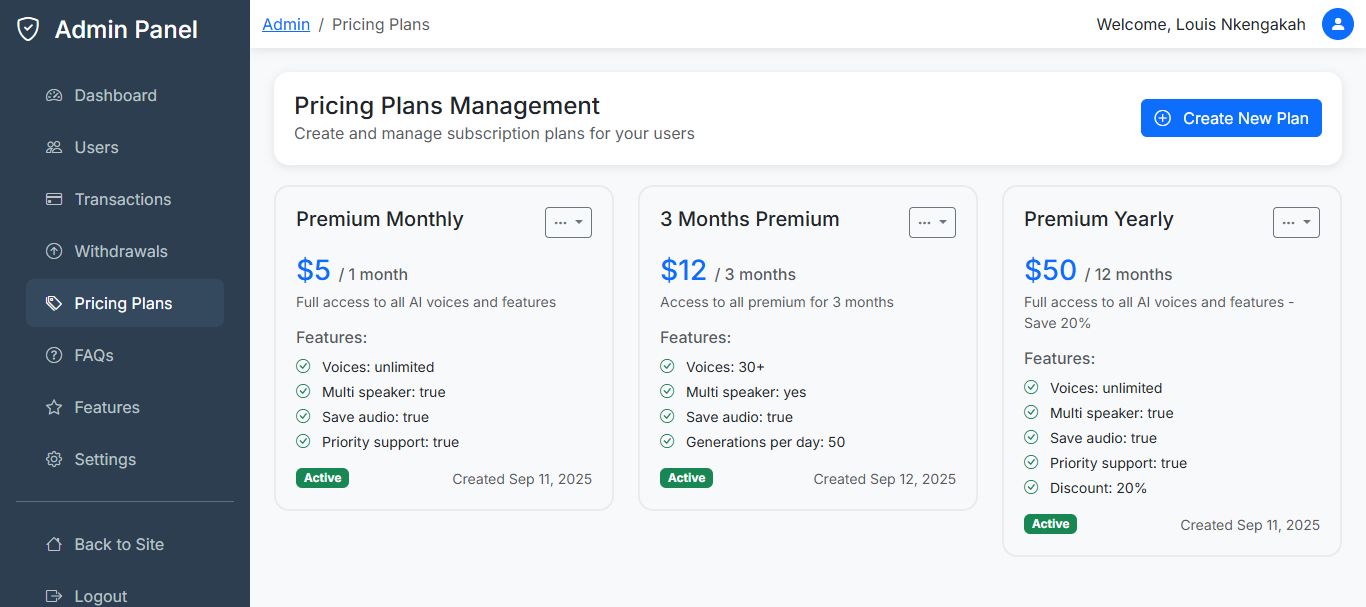The width and height of the screenshot is (1366, 607).
Task: Expand the Premium Yearly plan actions menu
Action: pos(1296,222)
